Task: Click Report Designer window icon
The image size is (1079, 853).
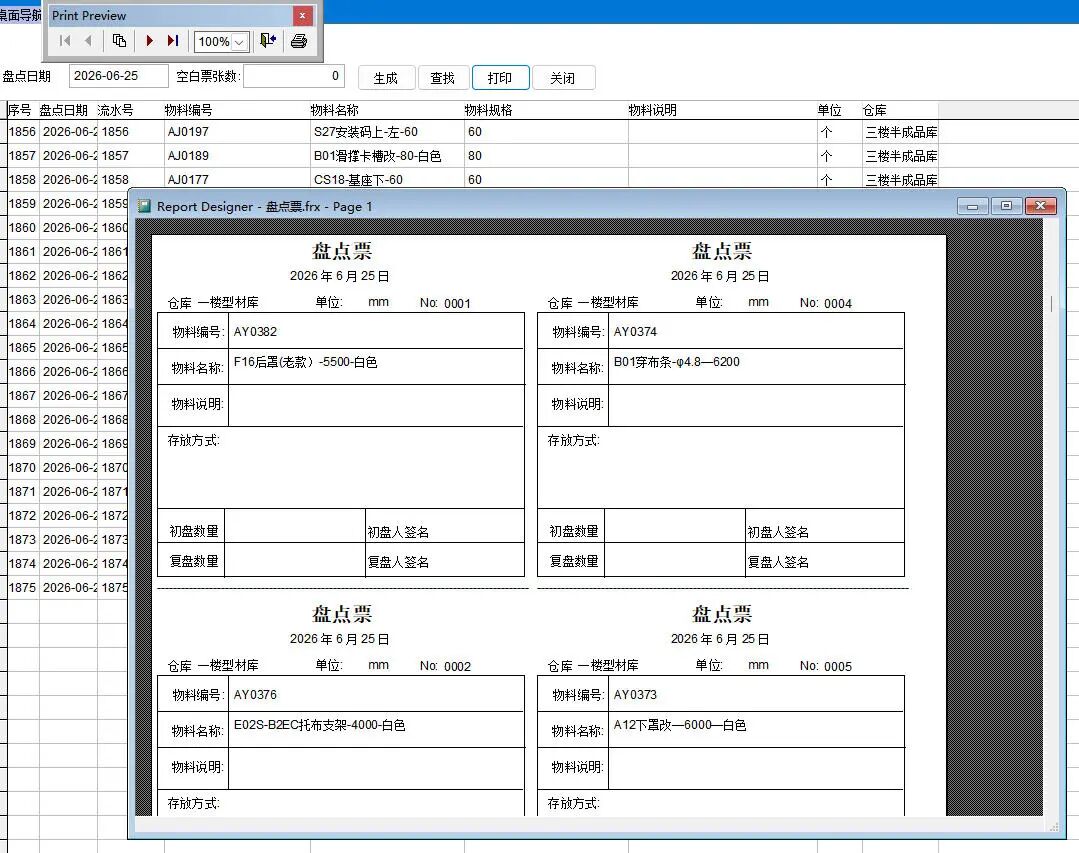Action: [x=144, y=206]
